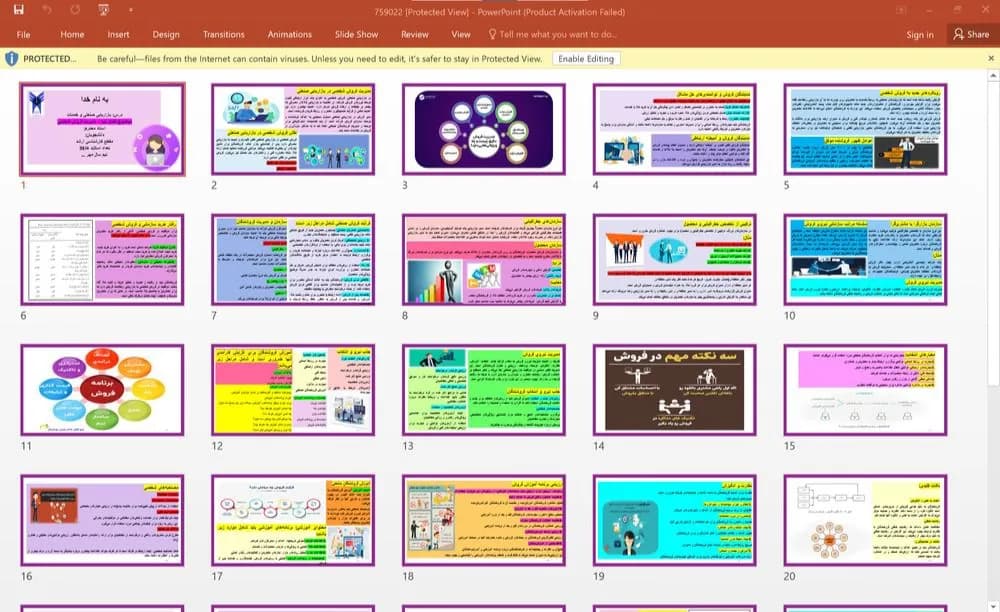Screen dimensions: 1000x612
Task: Select slide 8 with bar chart figure
Action: pyautogui.click(x=483, y=259)
